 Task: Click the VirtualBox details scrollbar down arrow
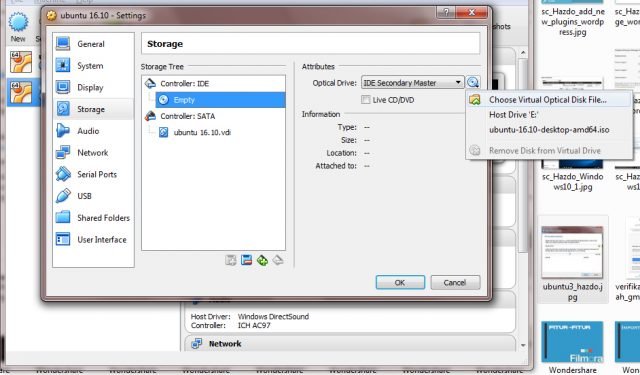[x=523, y=345]
